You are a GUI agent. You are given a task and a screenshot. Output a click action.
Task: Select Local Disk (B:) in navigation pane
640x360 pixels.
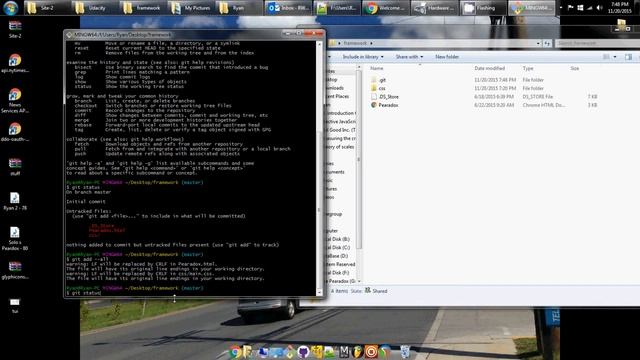[x=338, y=239]
